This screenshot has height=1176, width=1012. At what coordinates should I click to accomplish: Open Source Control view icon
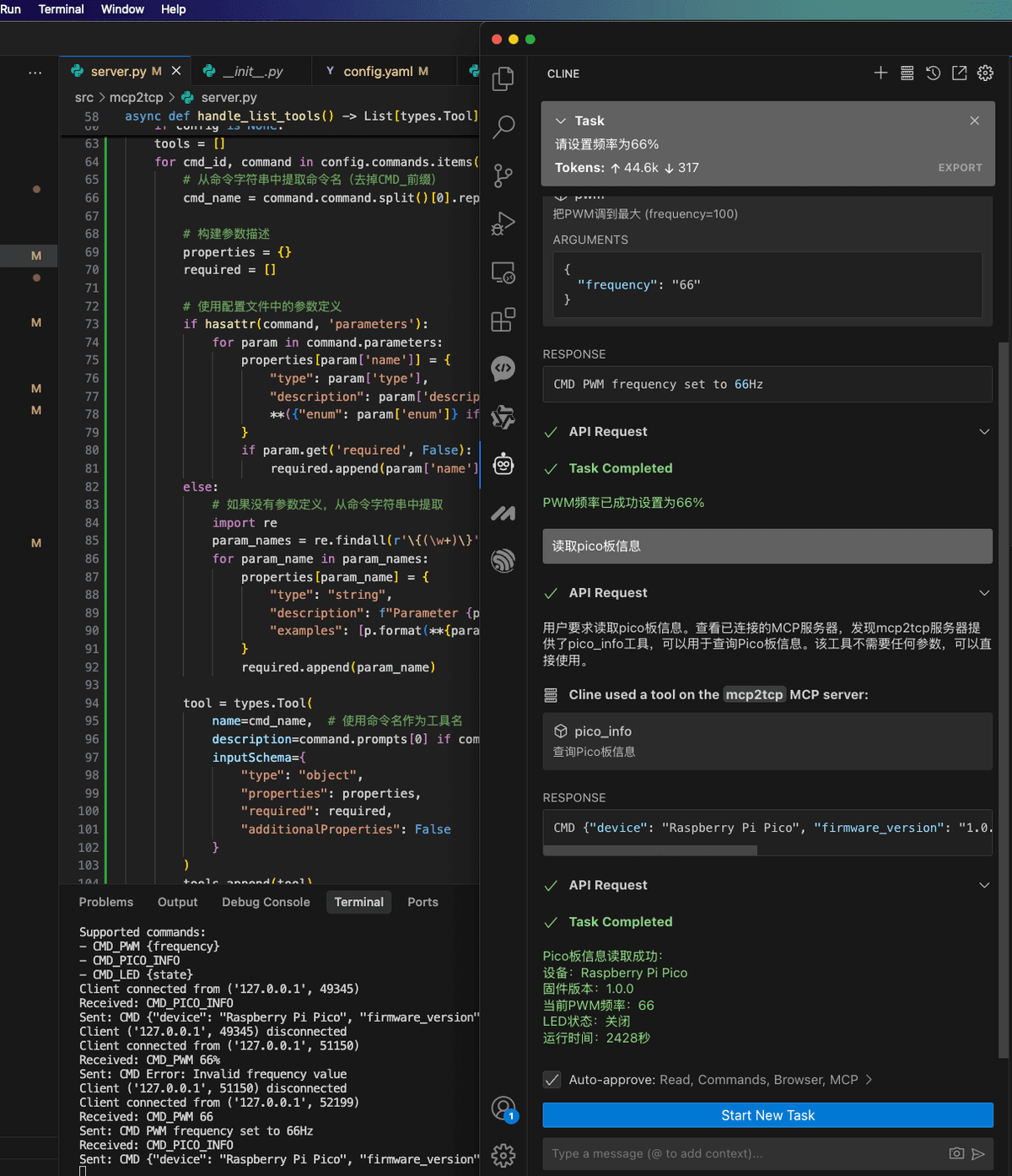coord(503,175)
